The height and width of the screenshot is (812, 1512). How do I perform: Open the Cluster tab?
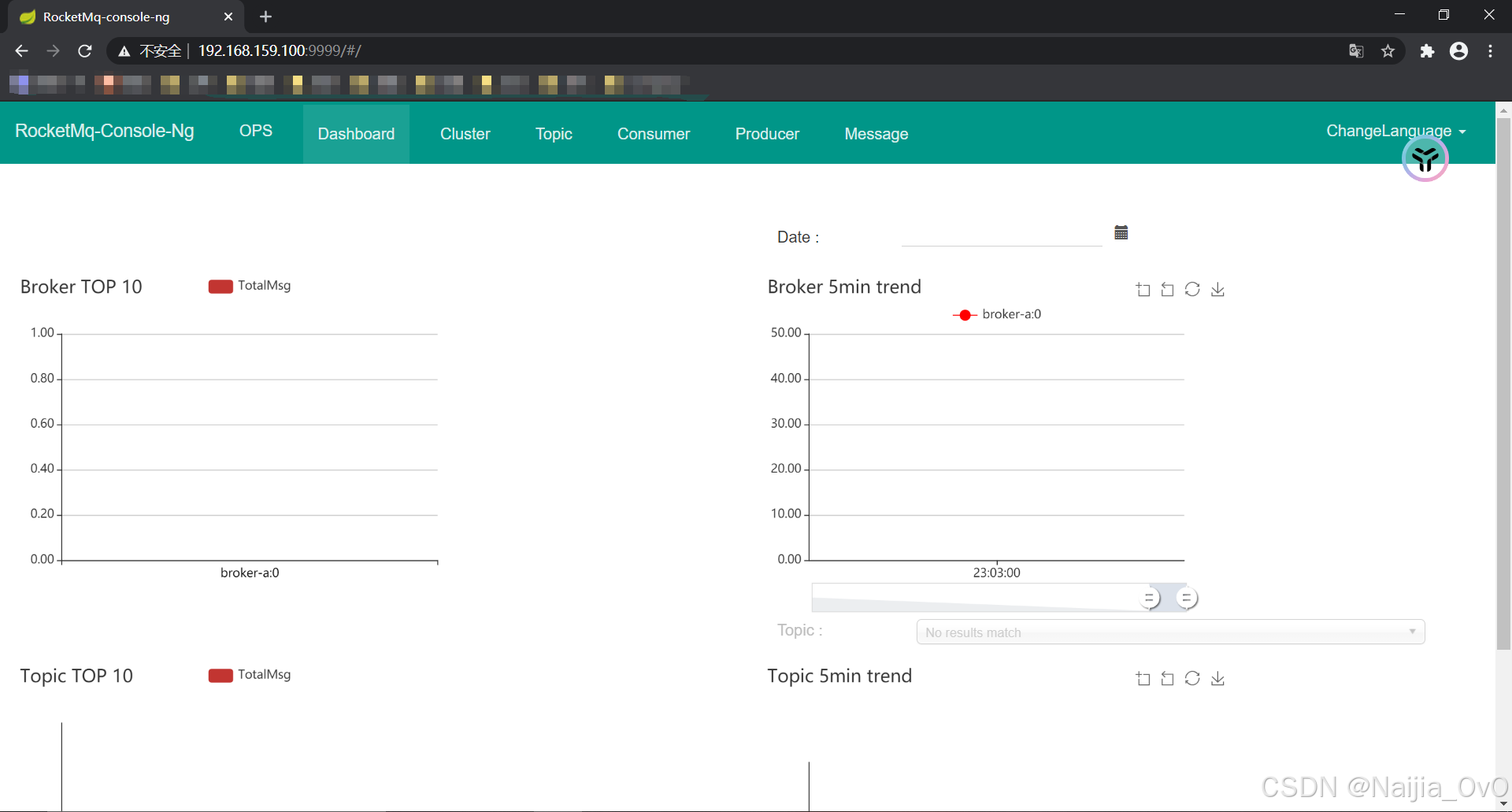click(465, 134)
